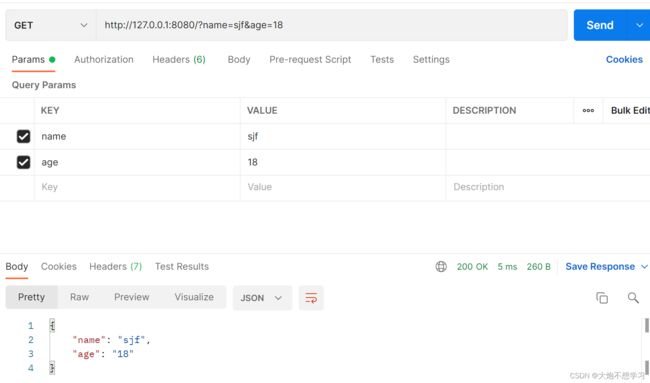Open the Pre-request Script tab

coord(310,60)
